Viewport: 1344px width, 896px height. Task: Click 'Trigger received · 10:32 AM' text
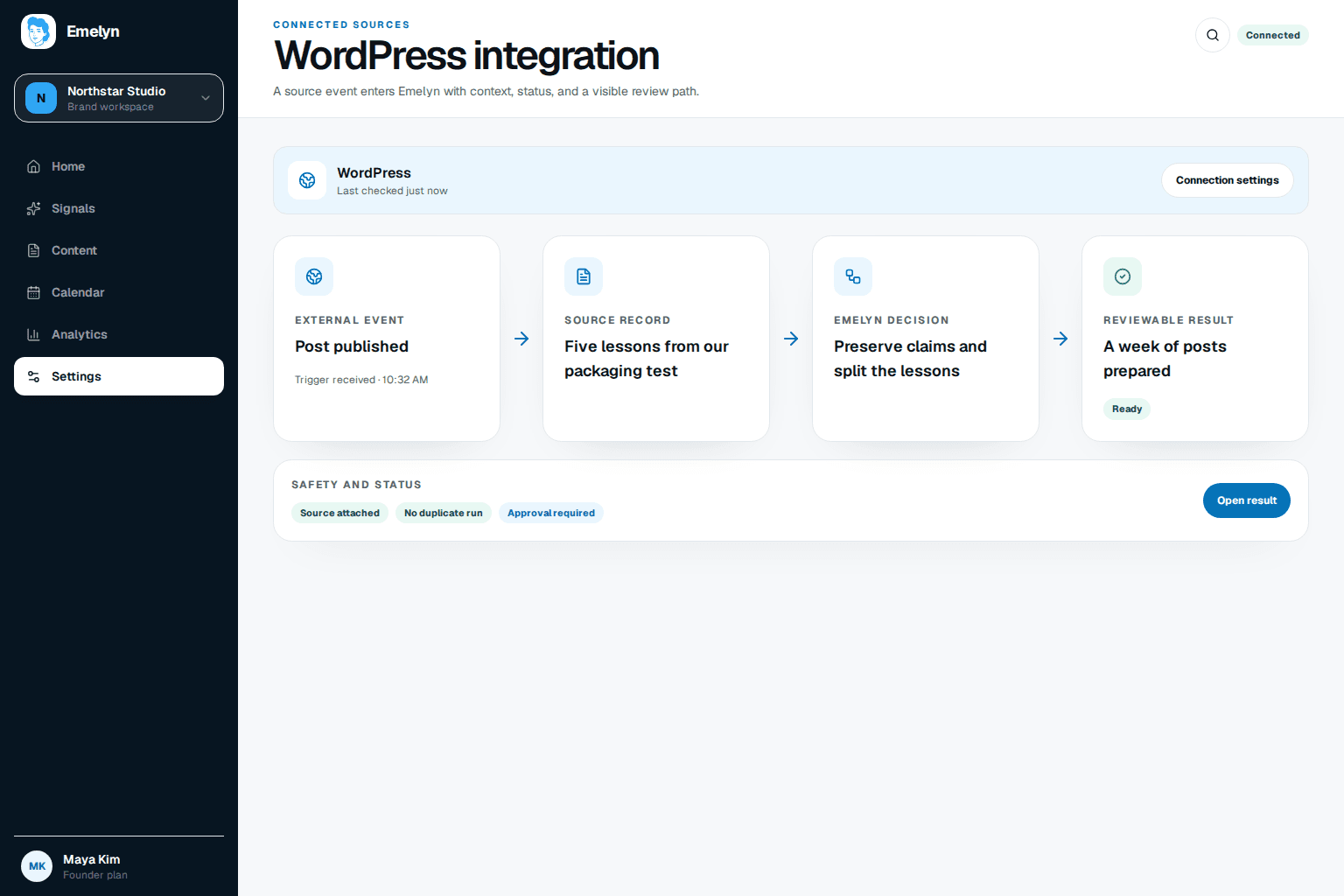[x=361, y=380]
